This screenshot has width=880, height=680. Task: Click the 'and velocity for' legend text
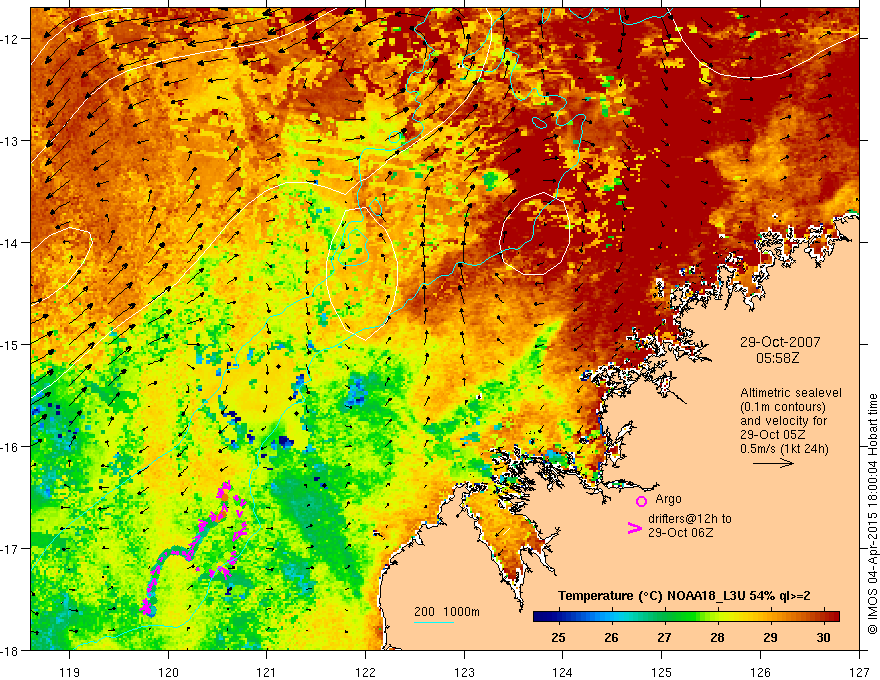(x=783, y=421)
